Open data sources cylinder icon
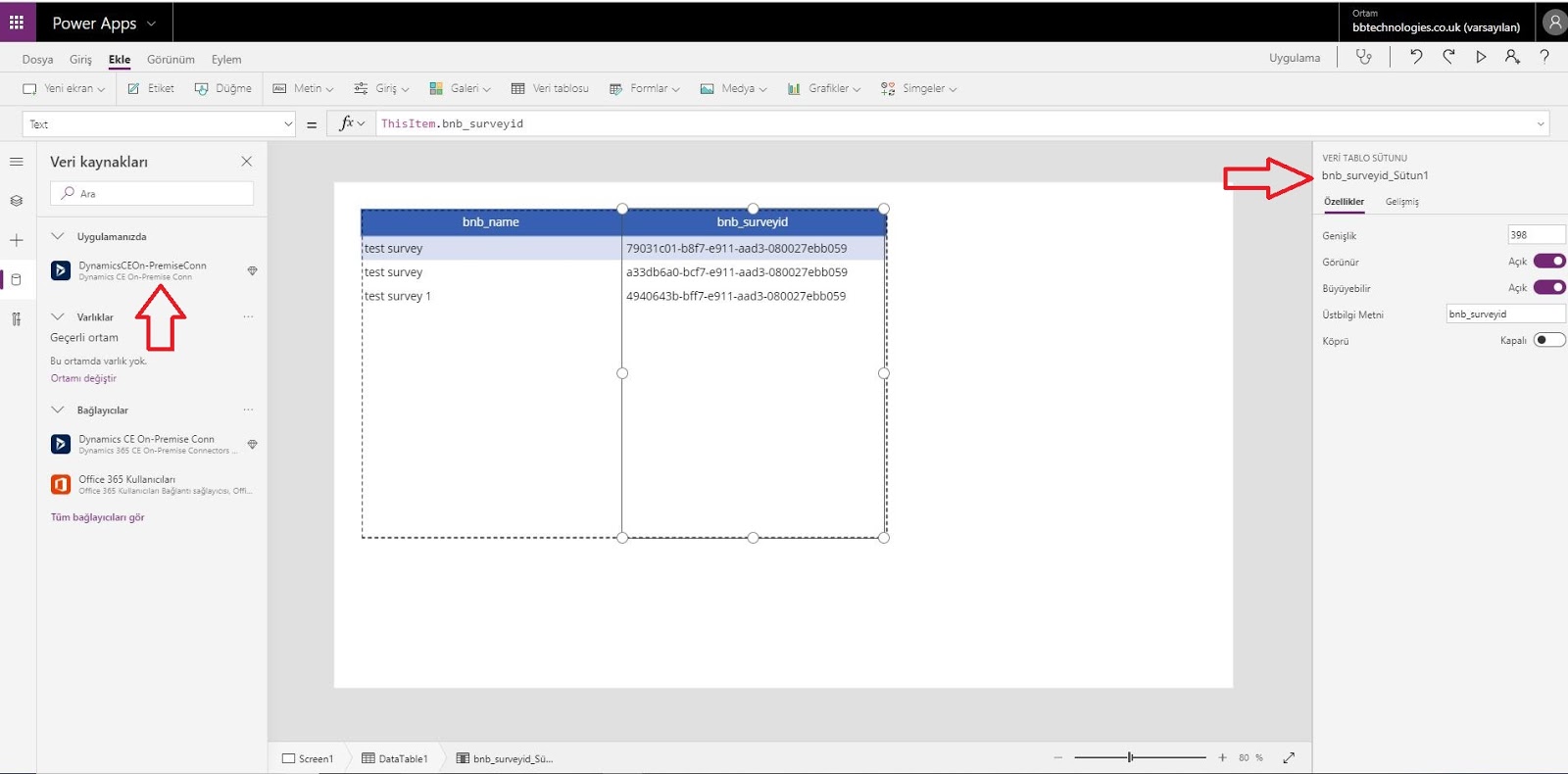 tap(17, 279)
